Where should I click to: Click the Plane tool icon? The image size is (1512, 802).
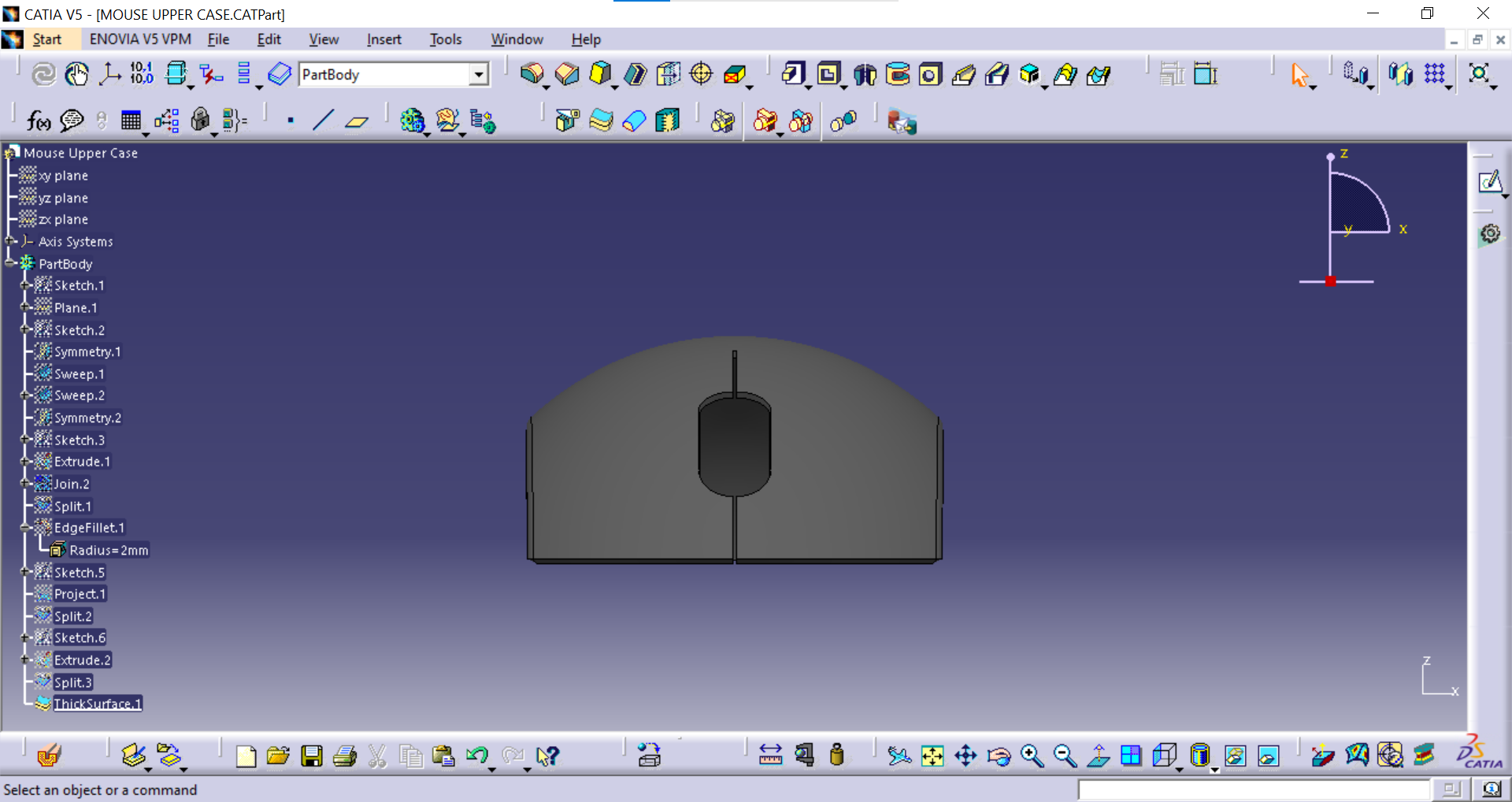(x=357, y=121)
